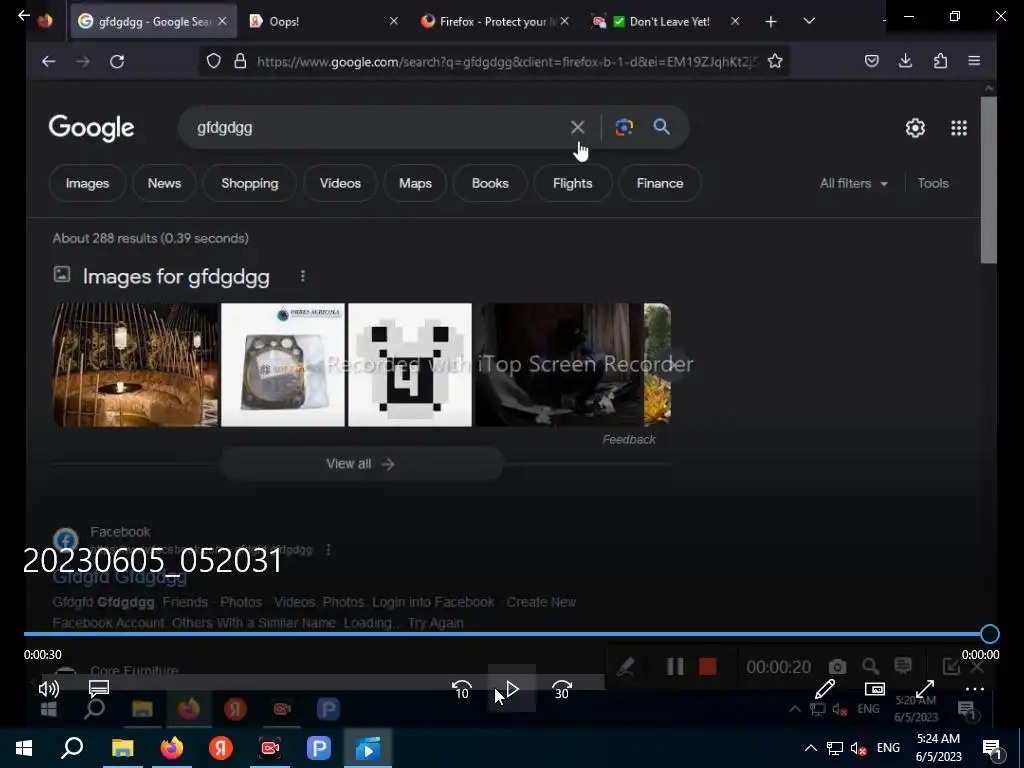
Task: Switch player to mini view
Action: (874, 689)
